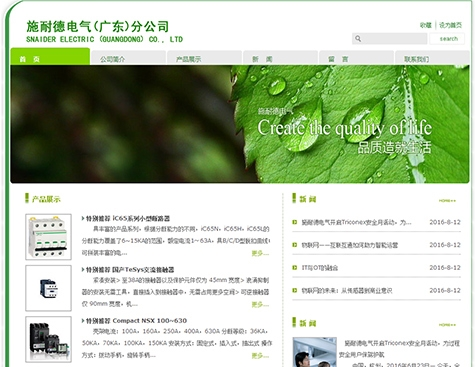
Task: Click the search button
Action: [447, 39]
